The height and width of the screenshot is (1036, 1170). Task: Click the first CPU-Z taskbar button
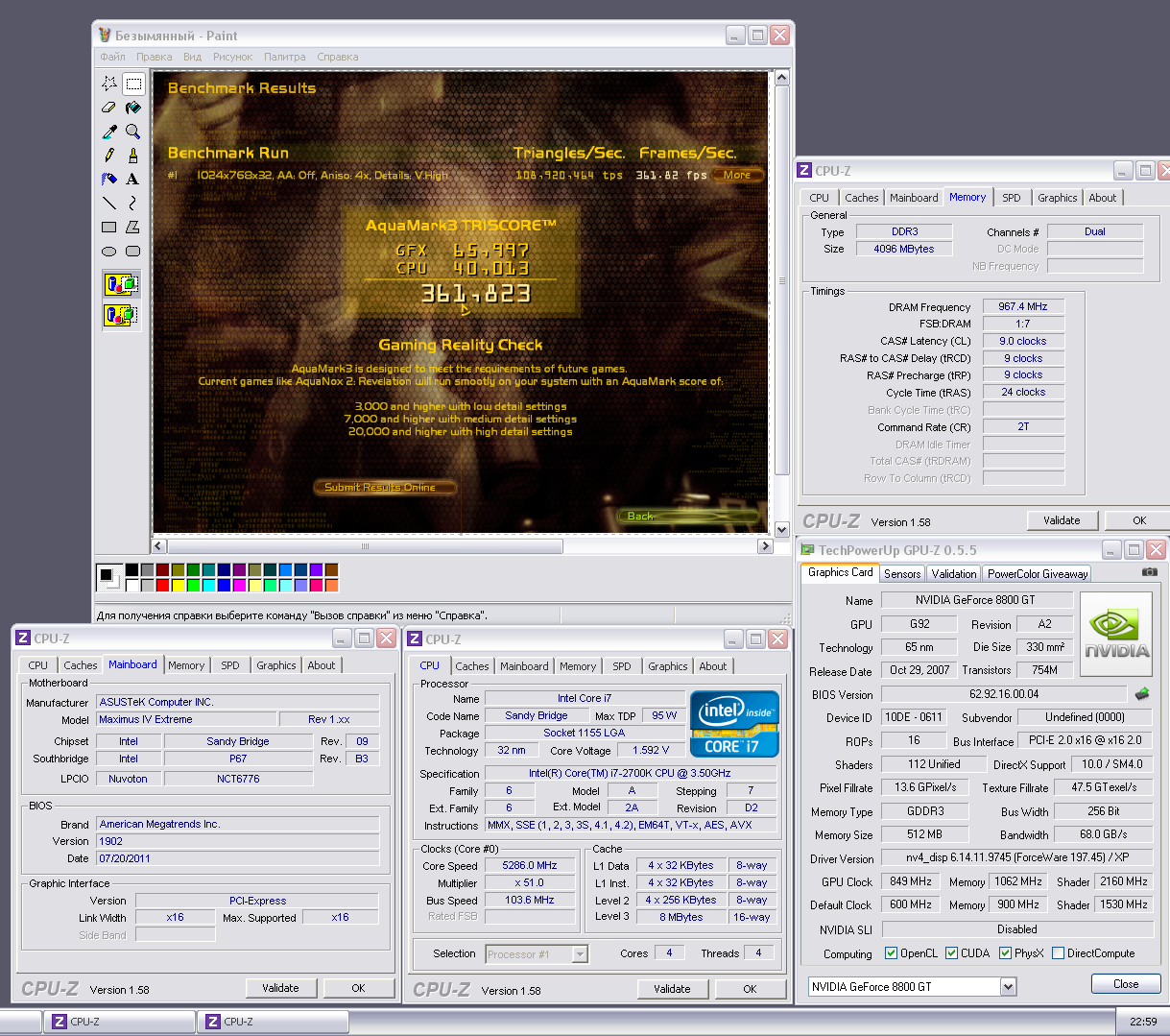click(120, 1022)
